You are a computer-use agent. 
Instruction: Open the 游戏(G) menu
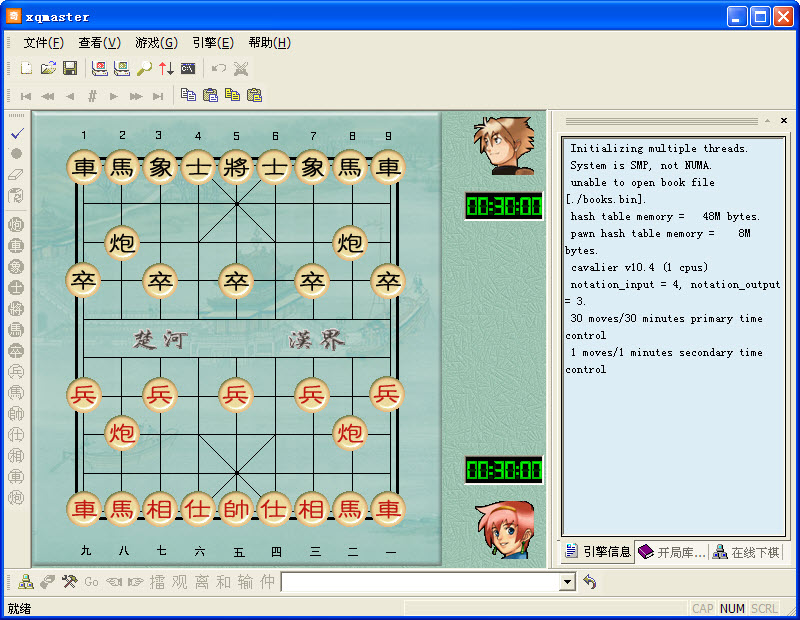point(156,43)
